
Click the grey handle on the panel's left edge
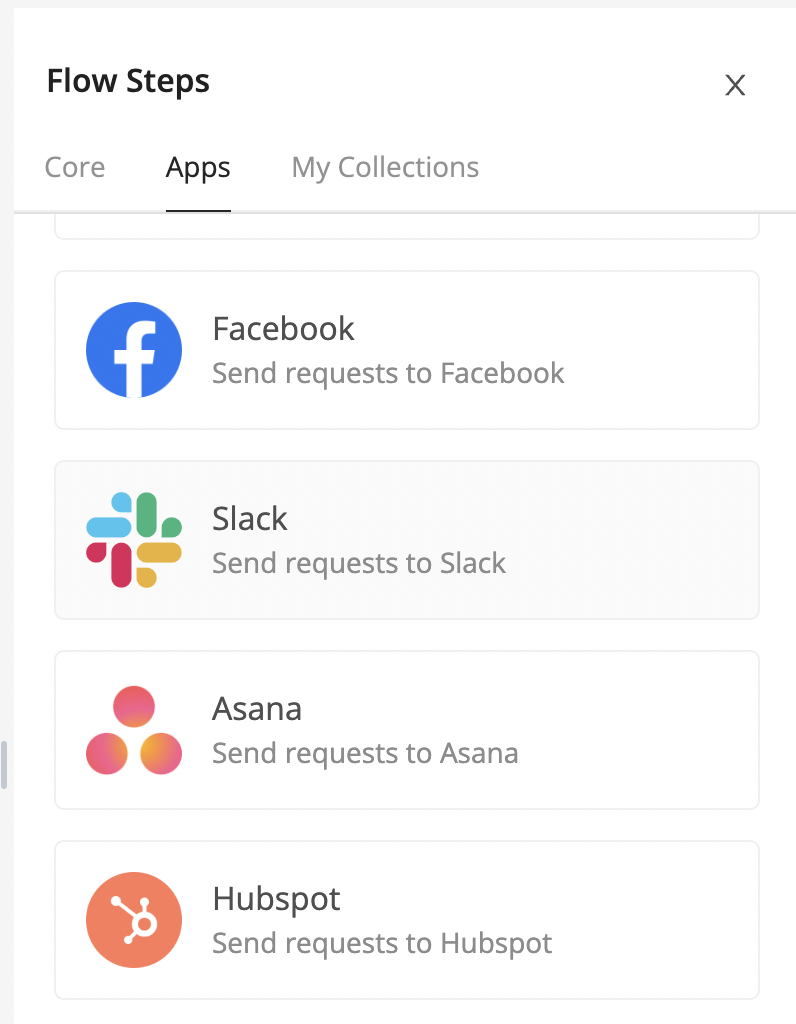pyautogui.click(x=4, y=765)
